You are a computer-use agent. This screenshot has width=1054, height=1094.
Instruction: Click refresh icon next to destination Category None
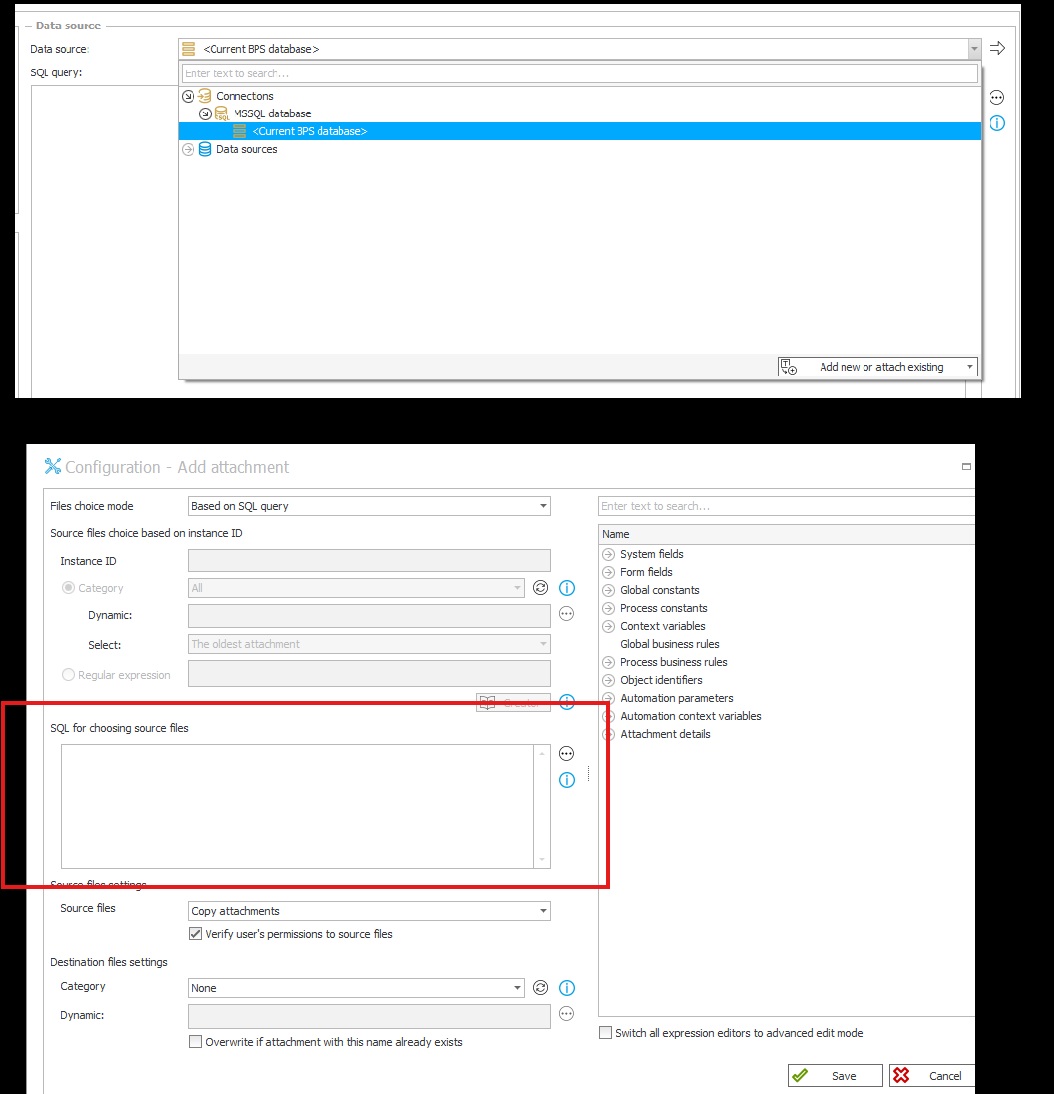coord(541,988)
